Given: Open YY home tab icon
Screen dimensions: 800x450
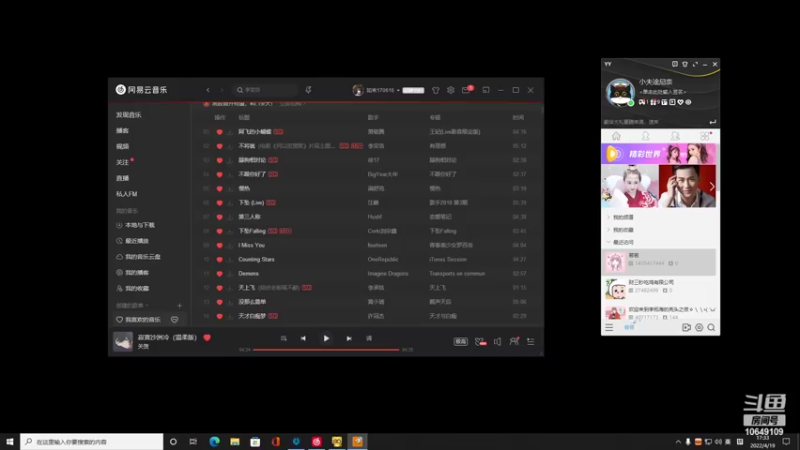Looking at the screenshot, I should tap(616, 136).
